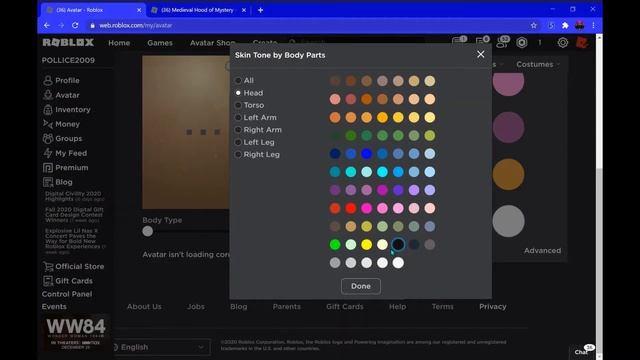Open Inventory in the sidebar
This screenshot has height=360, width=640.
67,109
